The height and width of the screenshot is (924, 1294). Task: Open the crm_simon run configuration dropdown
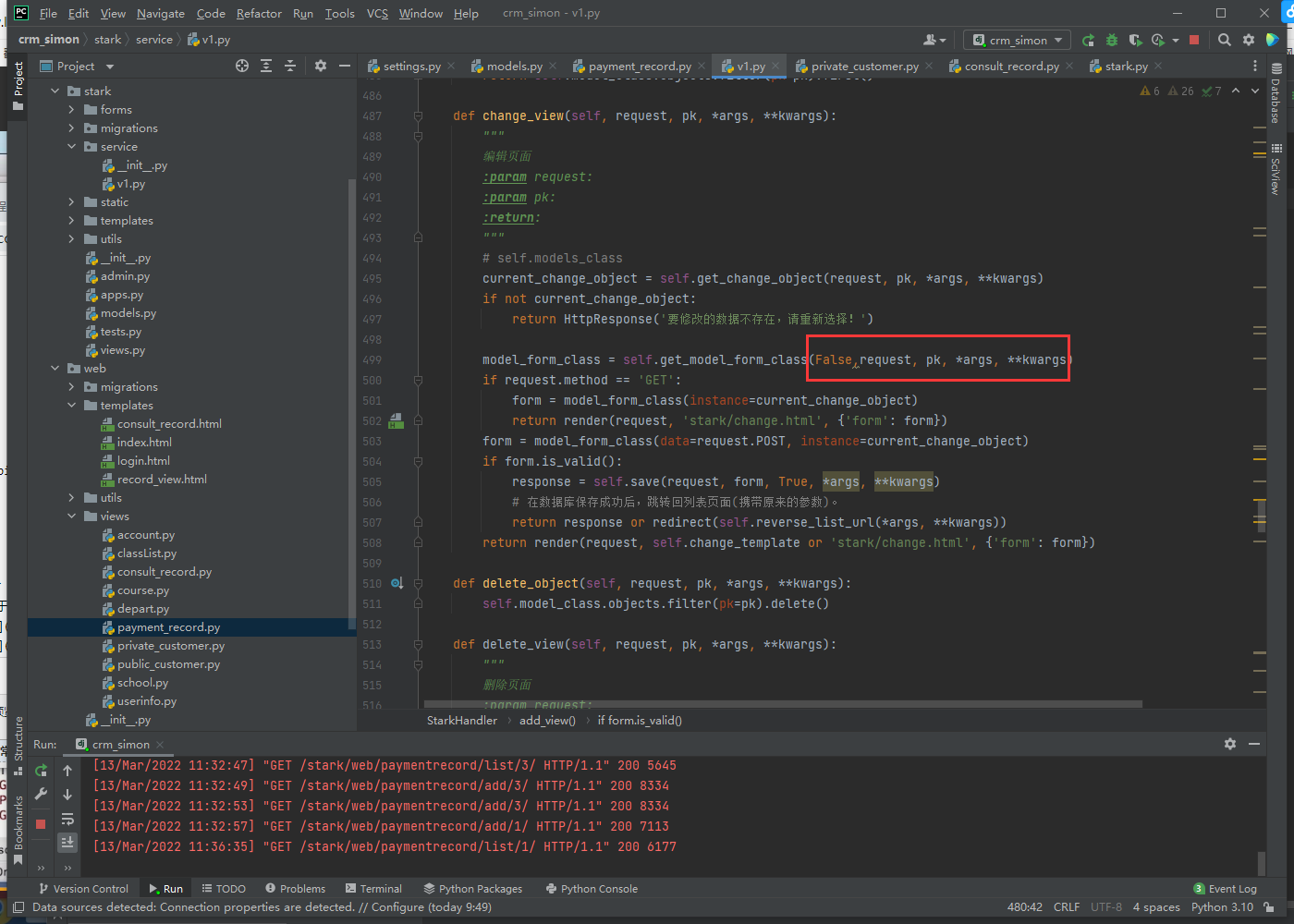pyautogui.click(x=1018, y=40)
